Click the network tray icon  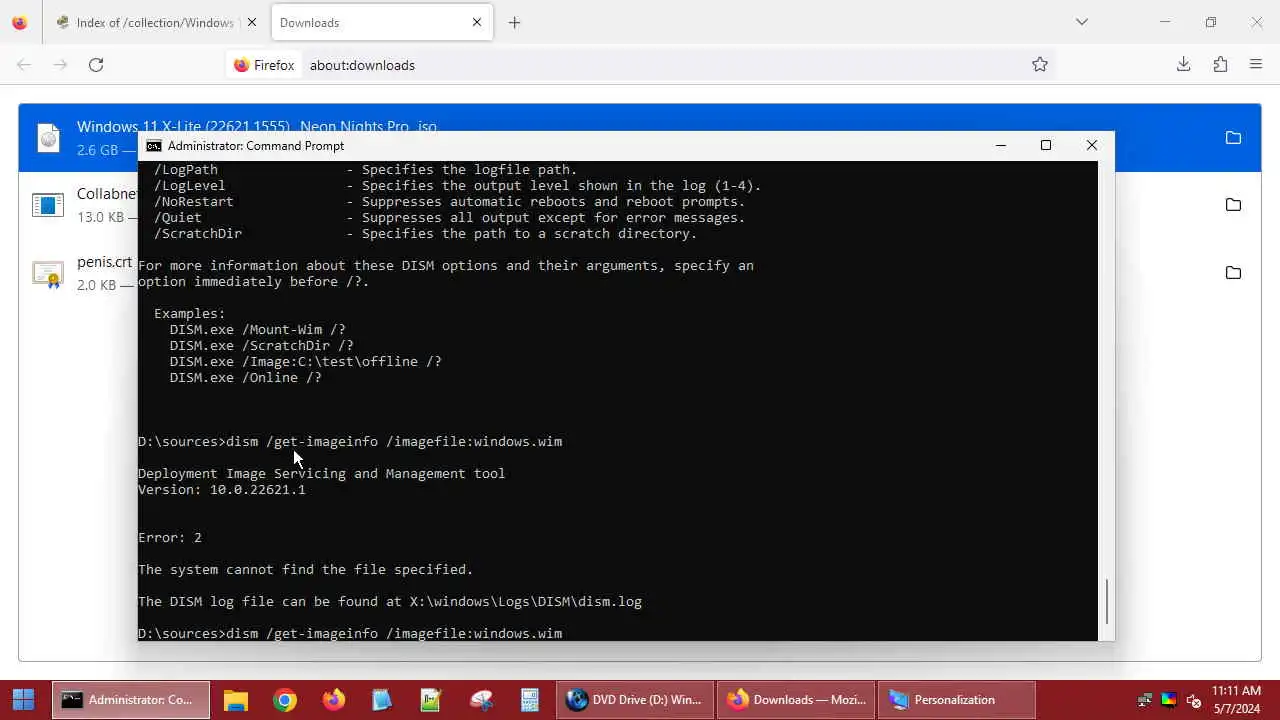coord(1145,700)
